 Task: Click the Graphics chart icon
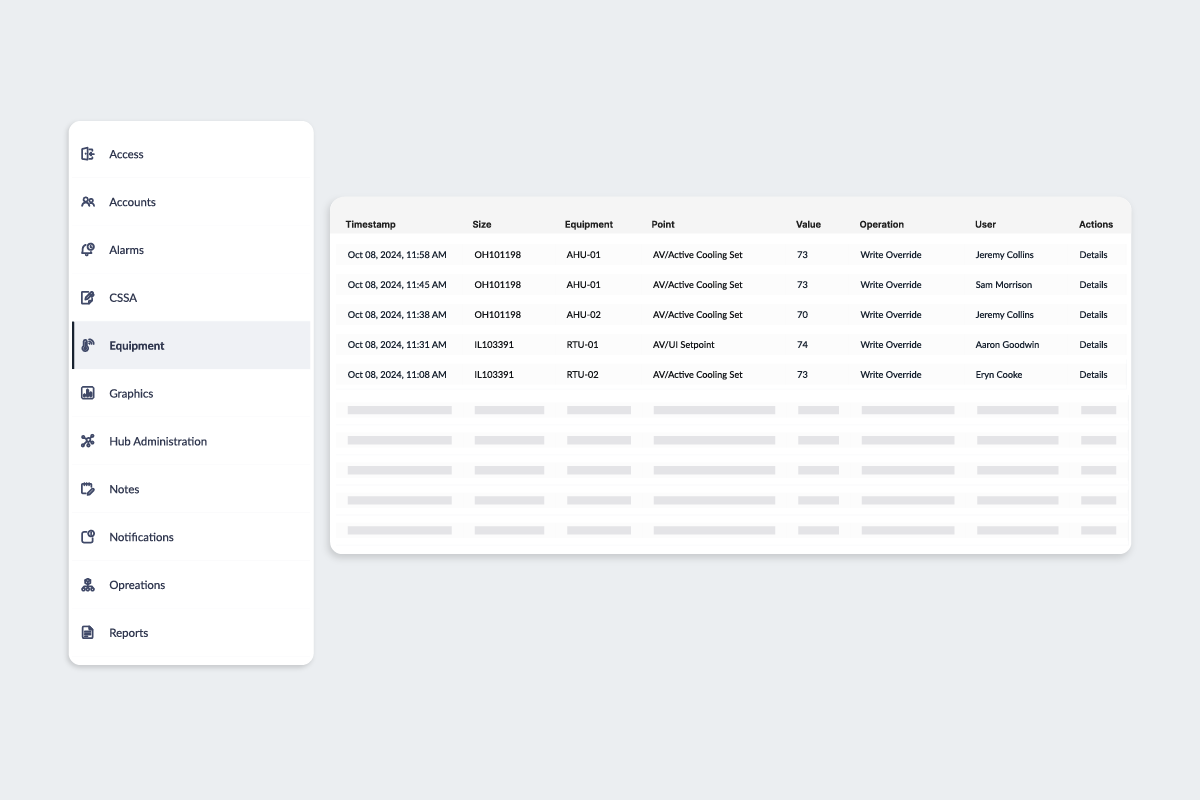coord(88,394)
